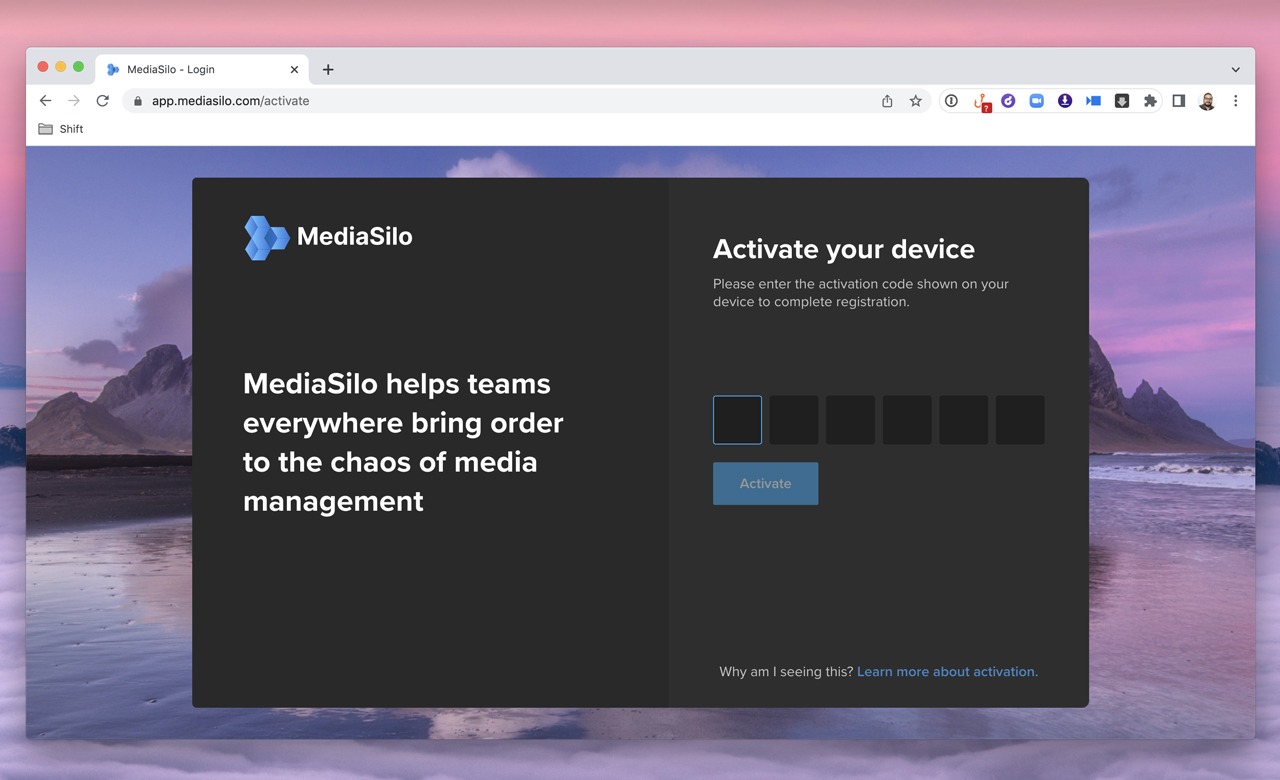1280x780 pixels.
Task: Click the padlock icon in the address bar
Action: pyautogui.click(x=136, y=100)
